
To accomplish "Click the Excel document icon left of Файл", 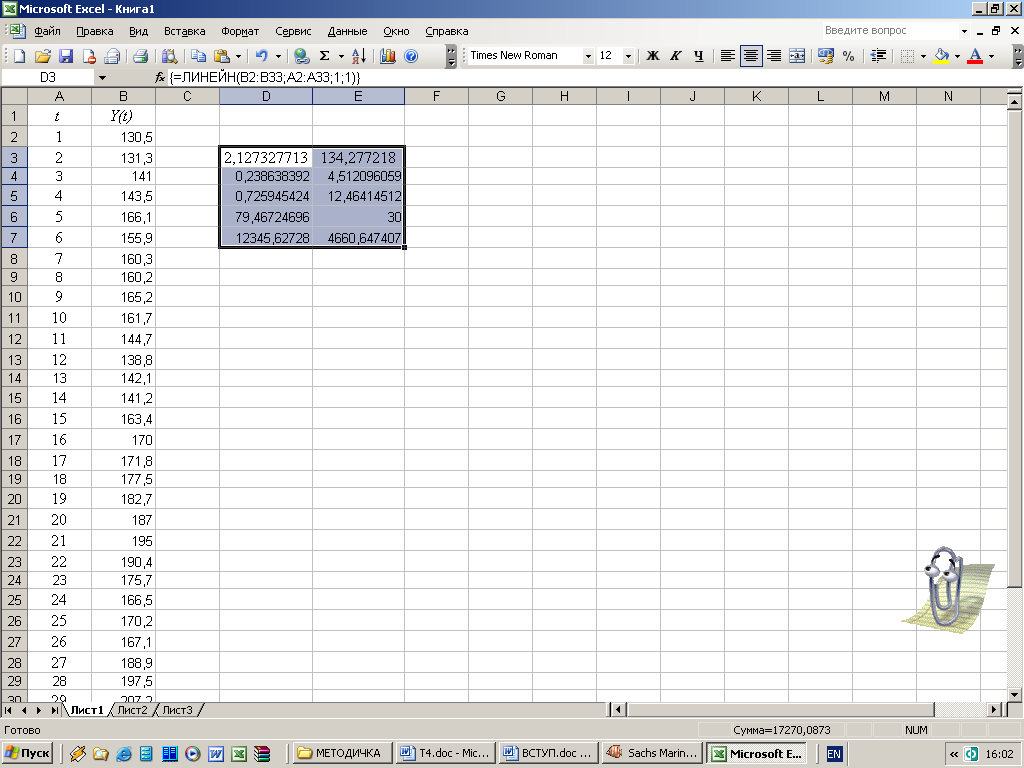I will pos(17,31).
